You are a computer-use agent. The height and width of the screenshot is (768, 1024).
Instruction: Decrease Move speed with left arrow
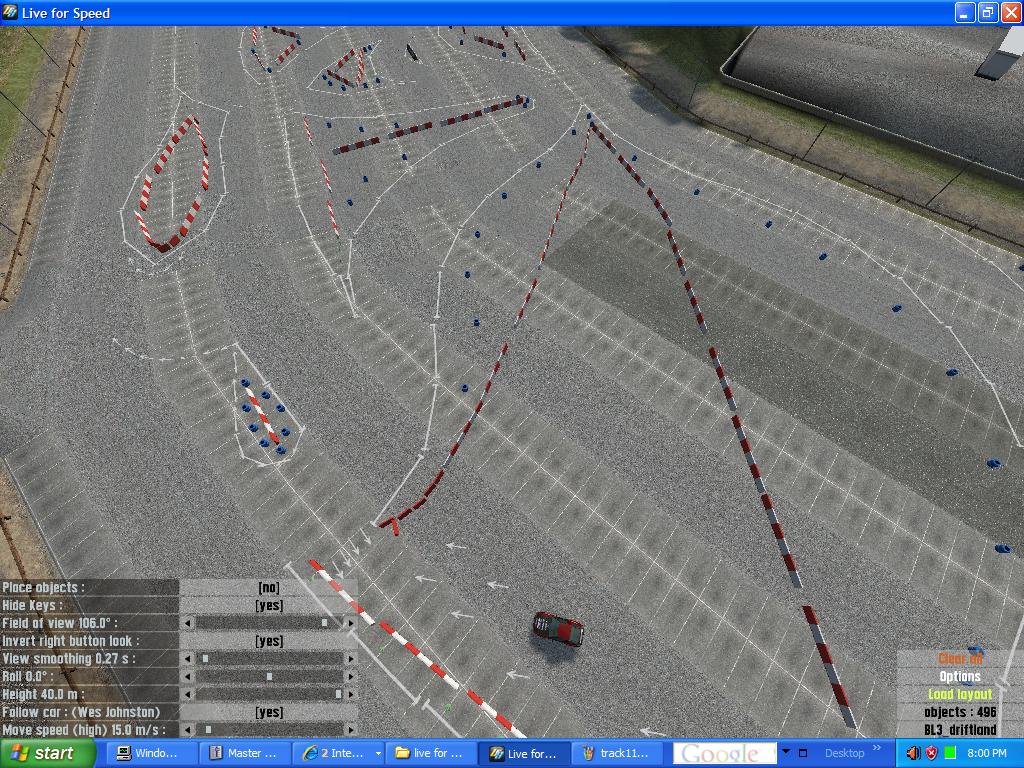(188, 729)
